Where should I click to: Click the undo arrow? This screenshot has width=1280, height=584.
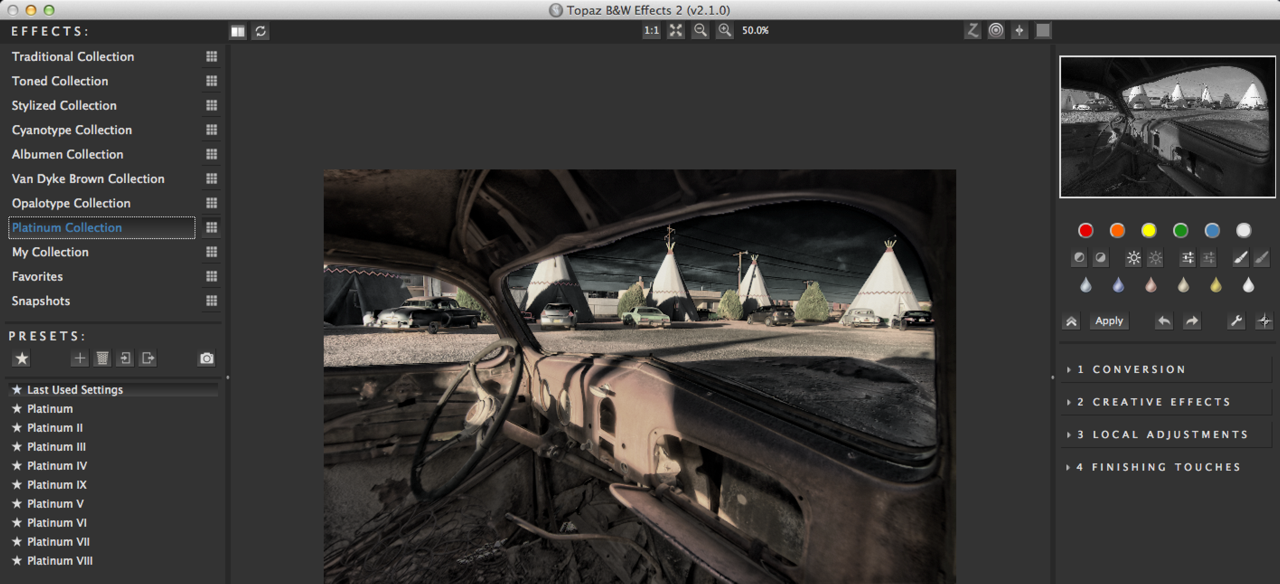pyautogui.click(x=1164, y=321)
